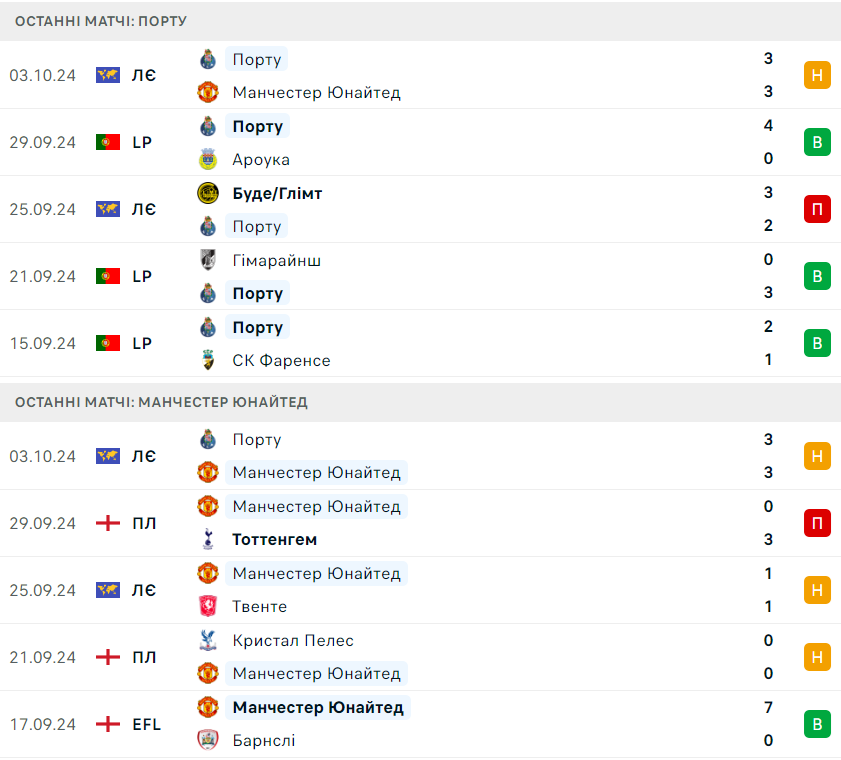Click the Буде/Глімт team logo
The width and height of the screenshot is (841, 760).
click(208, 193)
